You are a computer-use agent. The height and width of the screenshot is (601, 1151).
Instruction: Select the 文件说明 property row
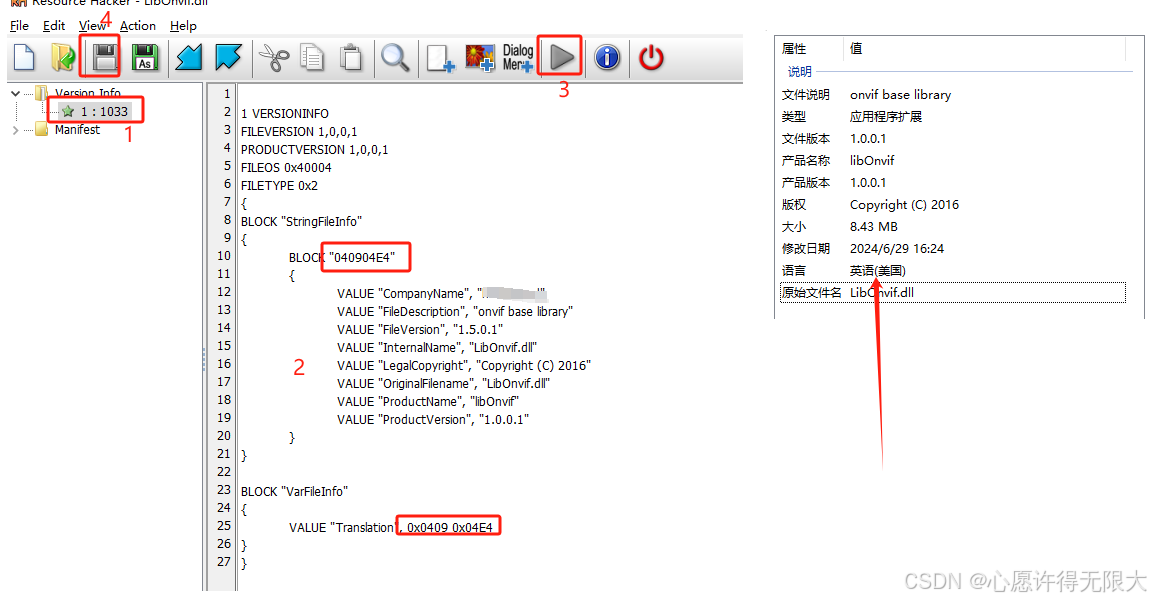pyautogui.click(x=953, y=95)
